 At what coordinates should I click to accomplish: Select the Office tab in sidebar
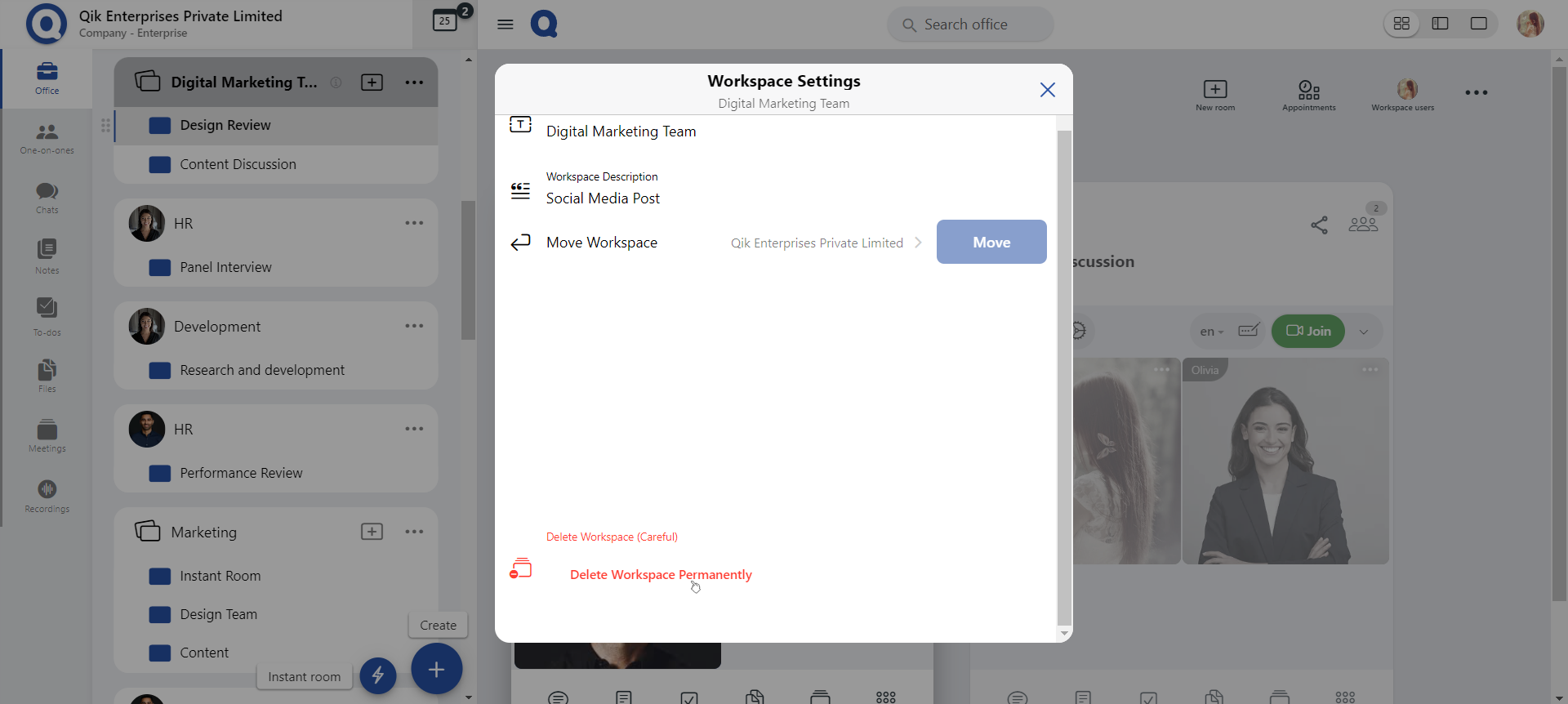(47, 78)
